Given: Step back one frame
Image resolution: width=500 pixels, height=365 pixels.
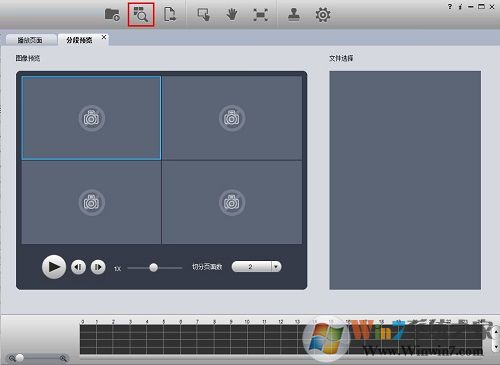Looking at the screenshot, I should [x=78, y=267].
